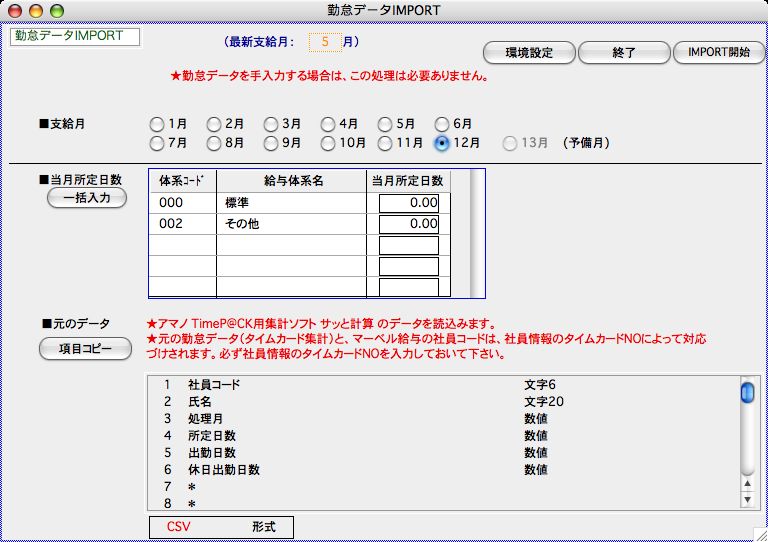This screenshot has width=768, height=542.
Task: Click the scroll down arrow in data list
Action: click(747, 498)
